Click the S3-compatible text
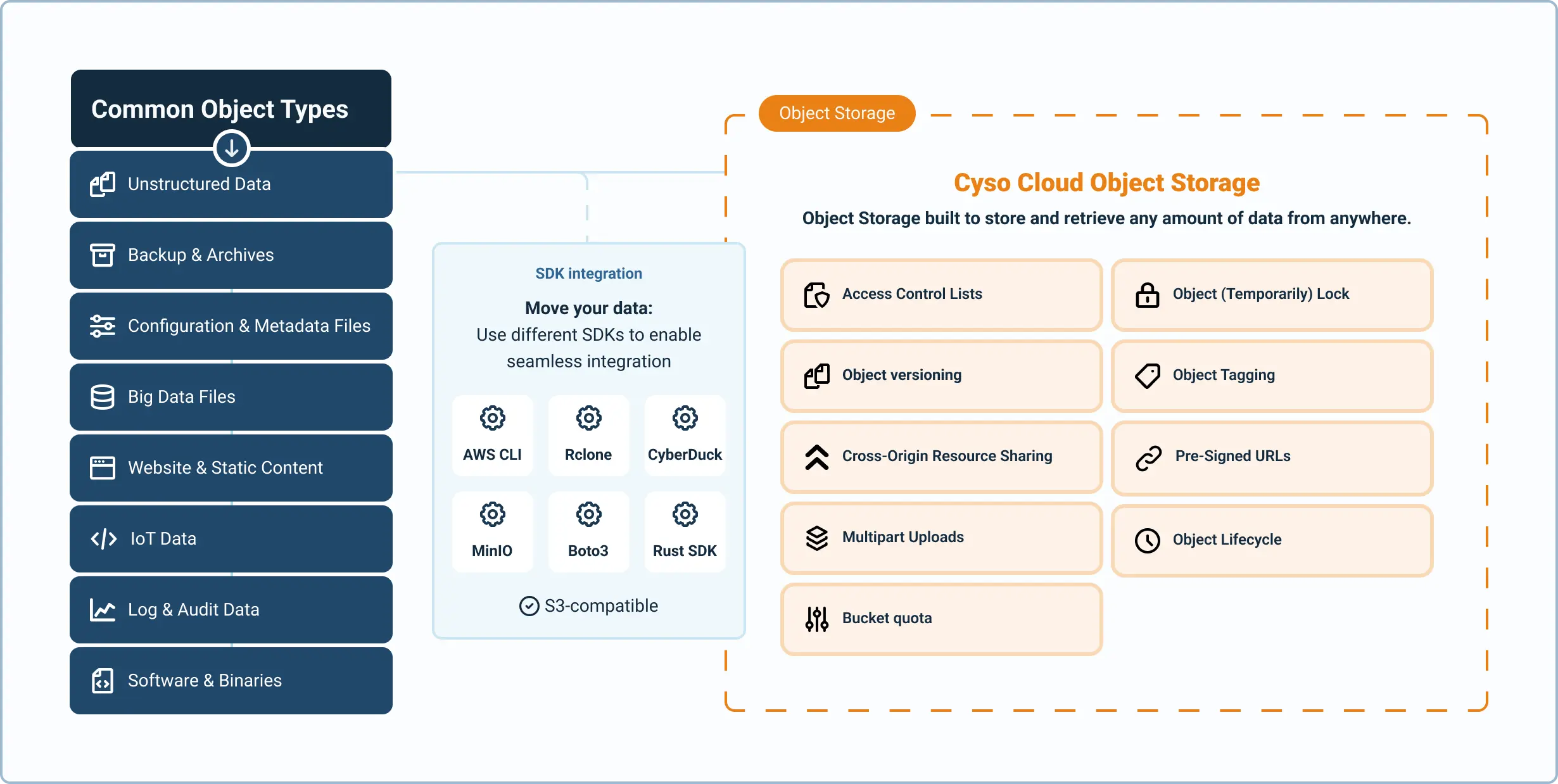The width and height of the screenshot is (1558, 784). 602,606
